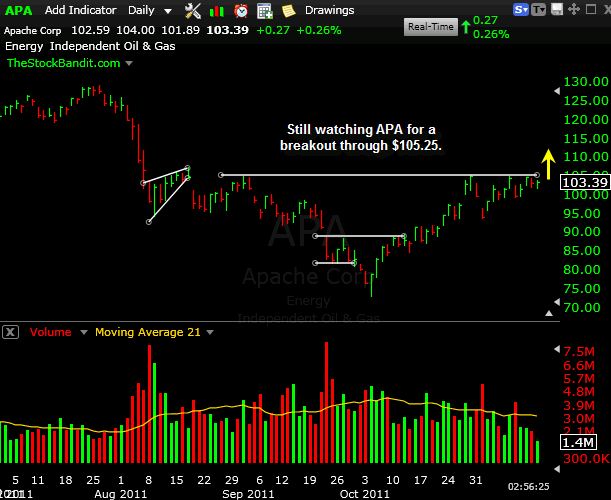Click the ruler drawing tool icon

click(x=217, y=11)
